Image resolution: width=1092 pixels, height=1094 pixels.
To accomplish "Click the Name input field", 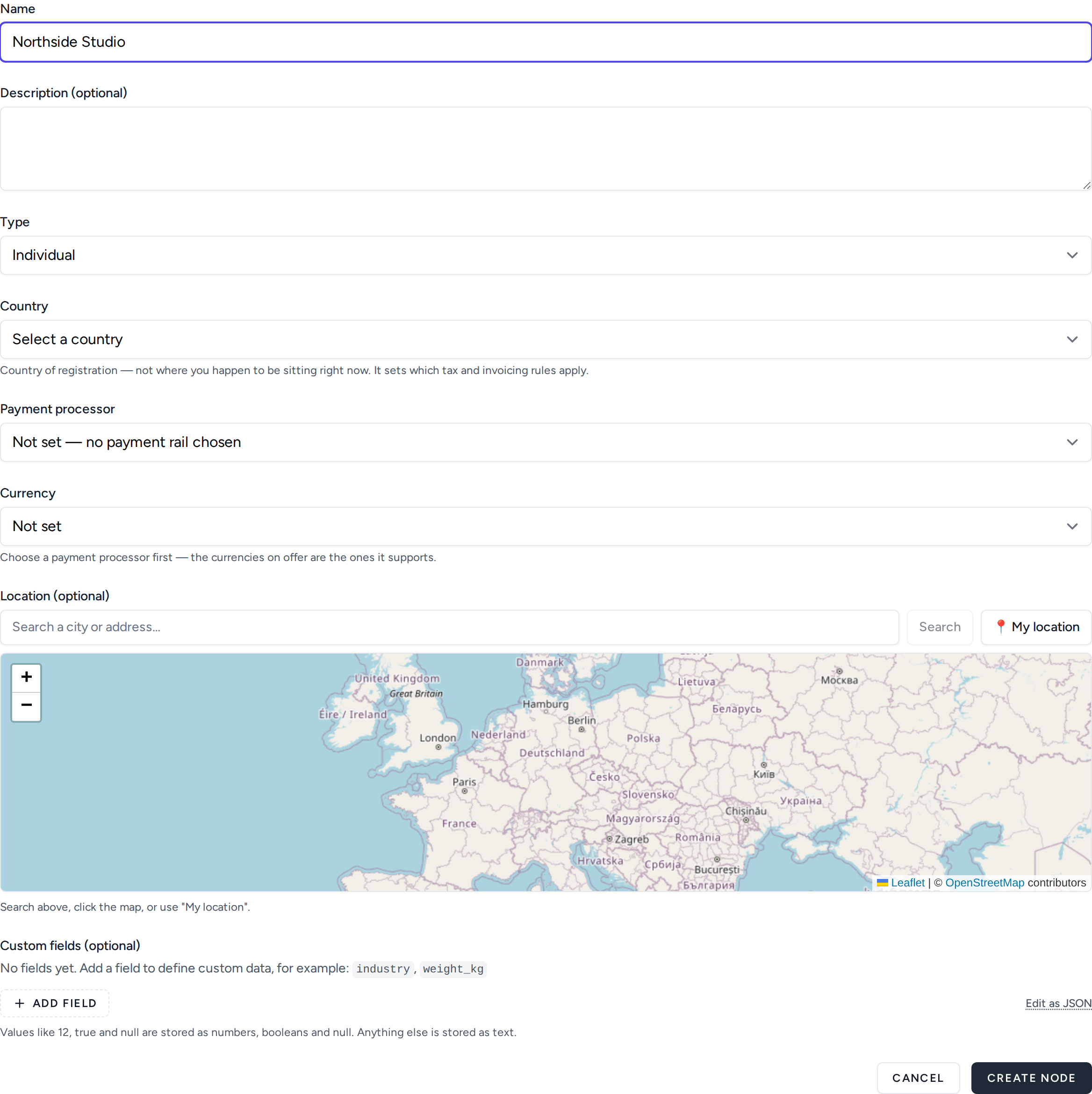I will pyautogui.click(x=546, y=42).
